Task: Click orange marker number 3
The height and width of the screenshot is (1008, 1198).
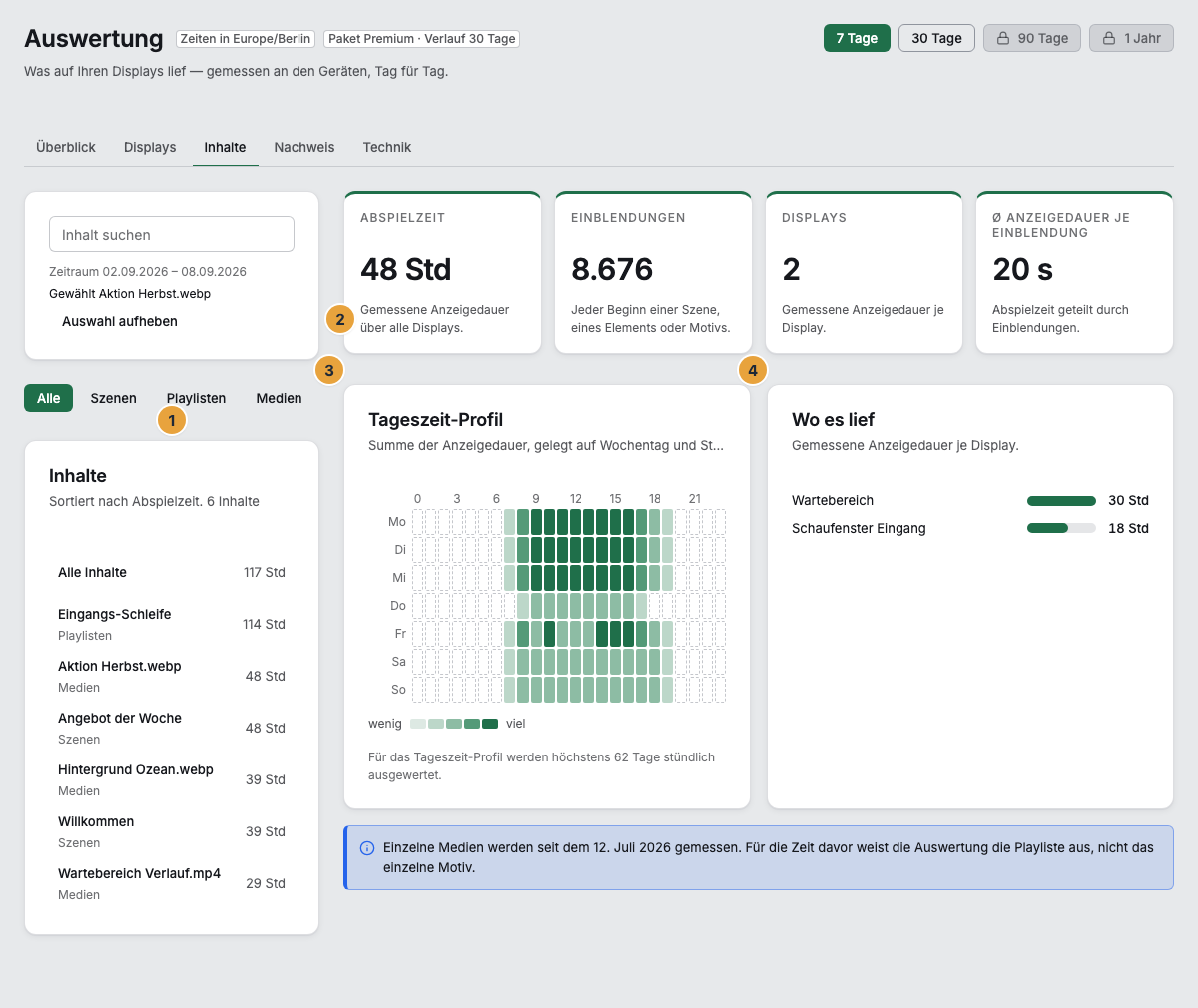Action: point(329,370)
